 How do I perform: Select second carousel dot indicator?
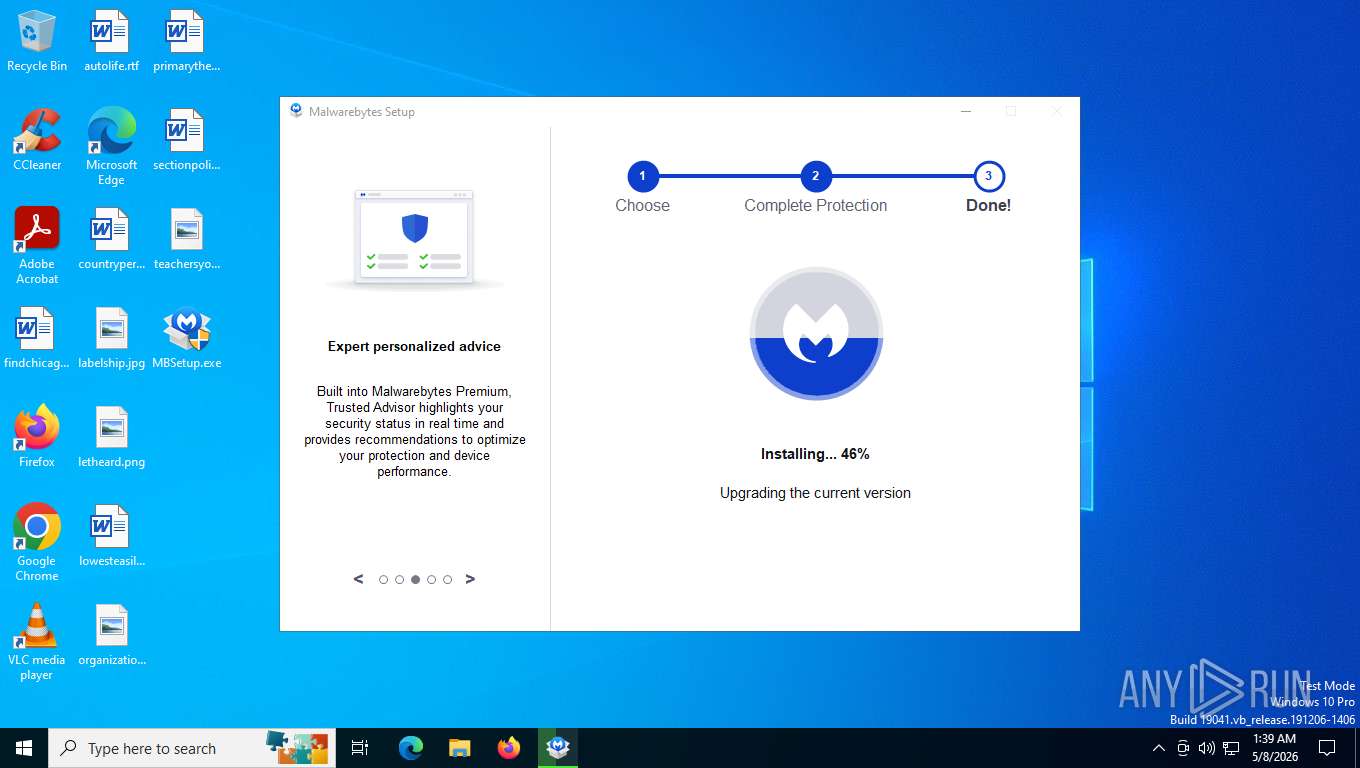click(399, 580)
